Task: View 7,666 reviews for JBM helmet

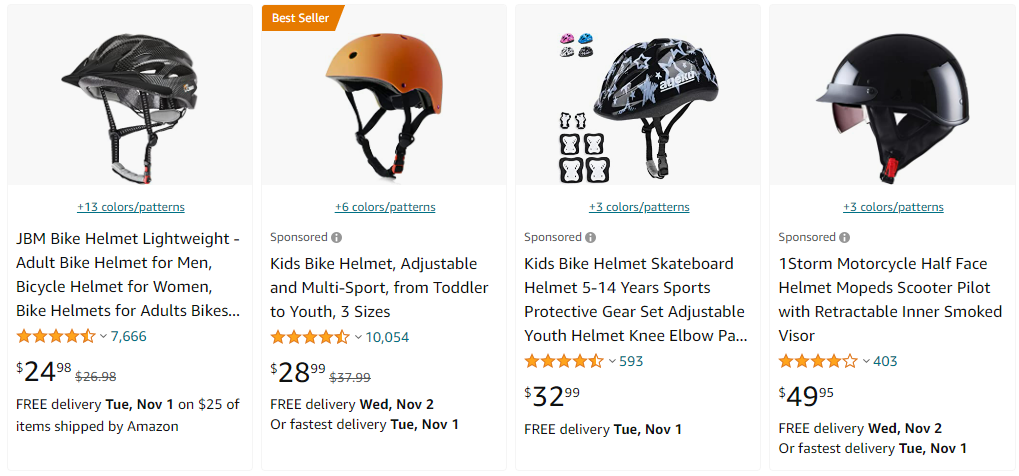Action: [129, 336]
